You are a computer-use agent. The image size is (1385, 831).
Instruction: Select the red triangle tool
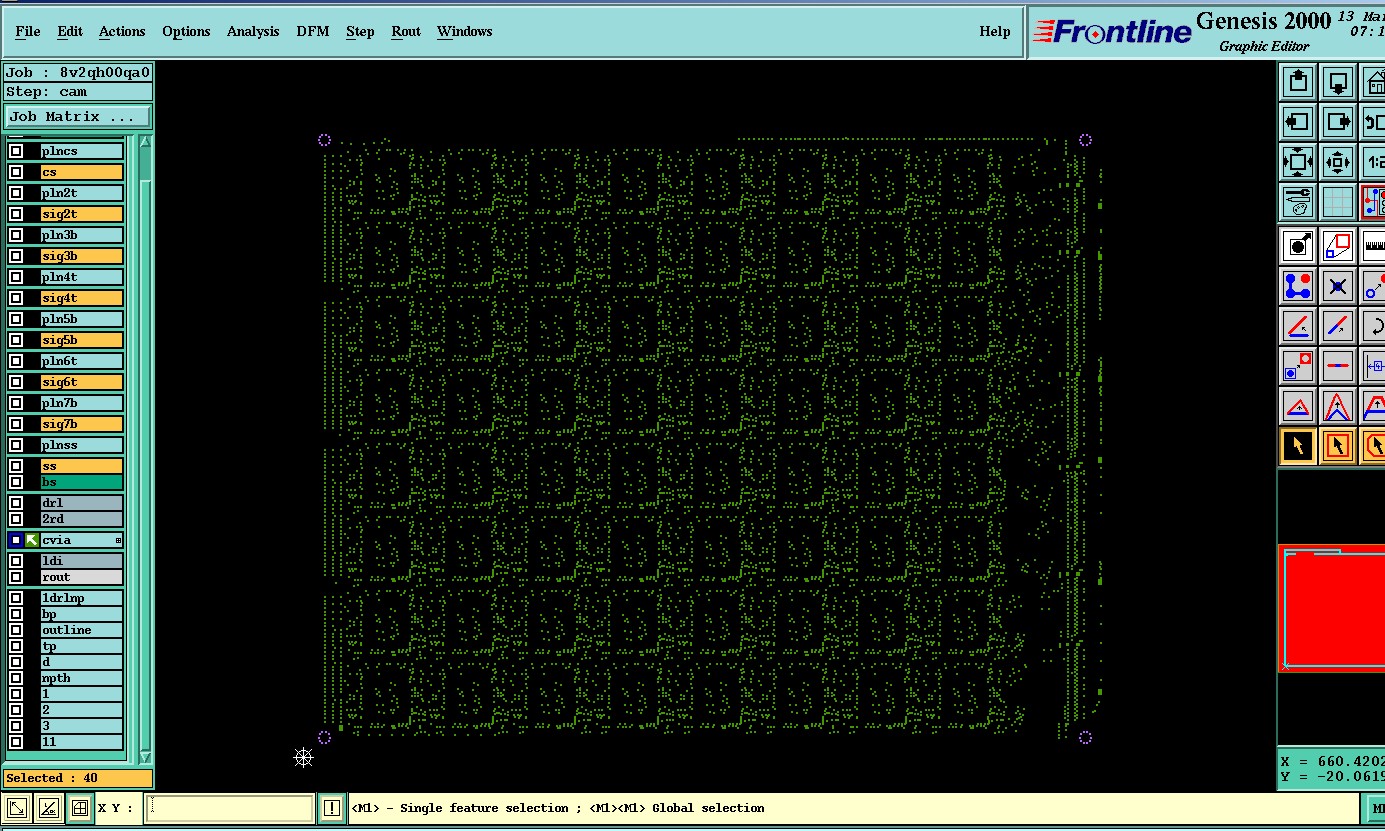(x=1298, y=406)
